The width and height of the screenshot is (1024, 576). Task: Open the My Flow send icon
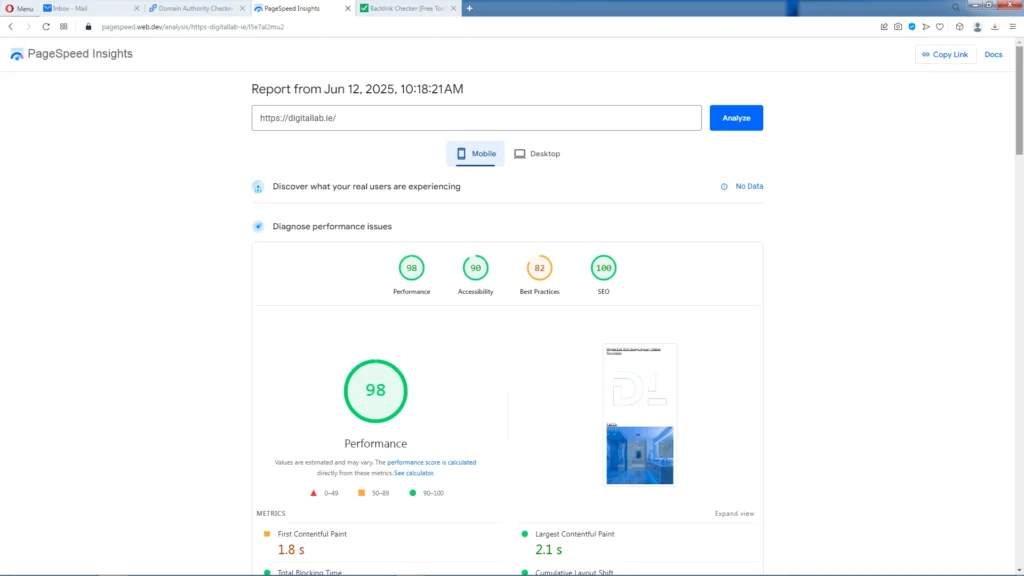click(926, 27)
